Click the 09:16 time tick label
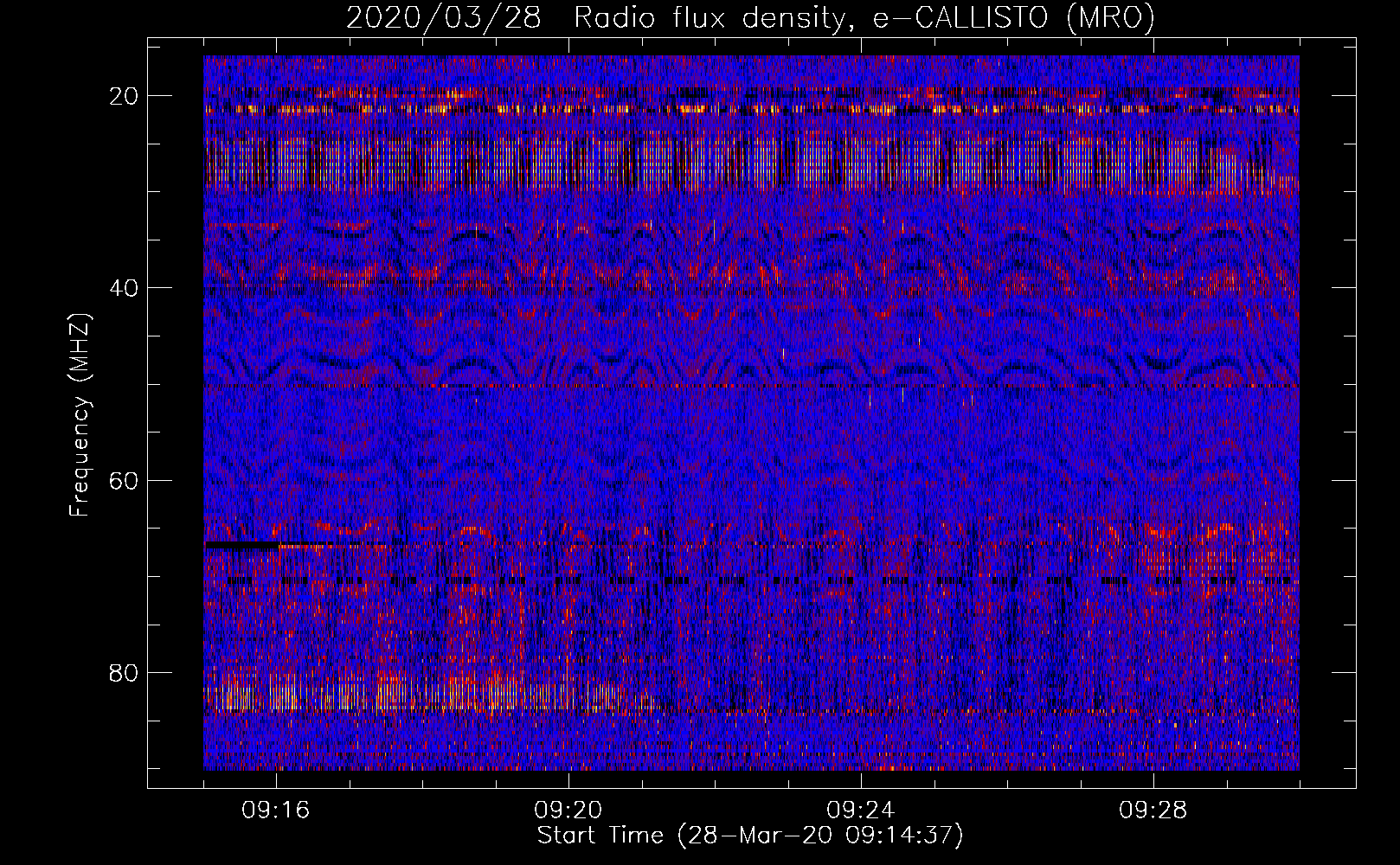 [276, 811]
